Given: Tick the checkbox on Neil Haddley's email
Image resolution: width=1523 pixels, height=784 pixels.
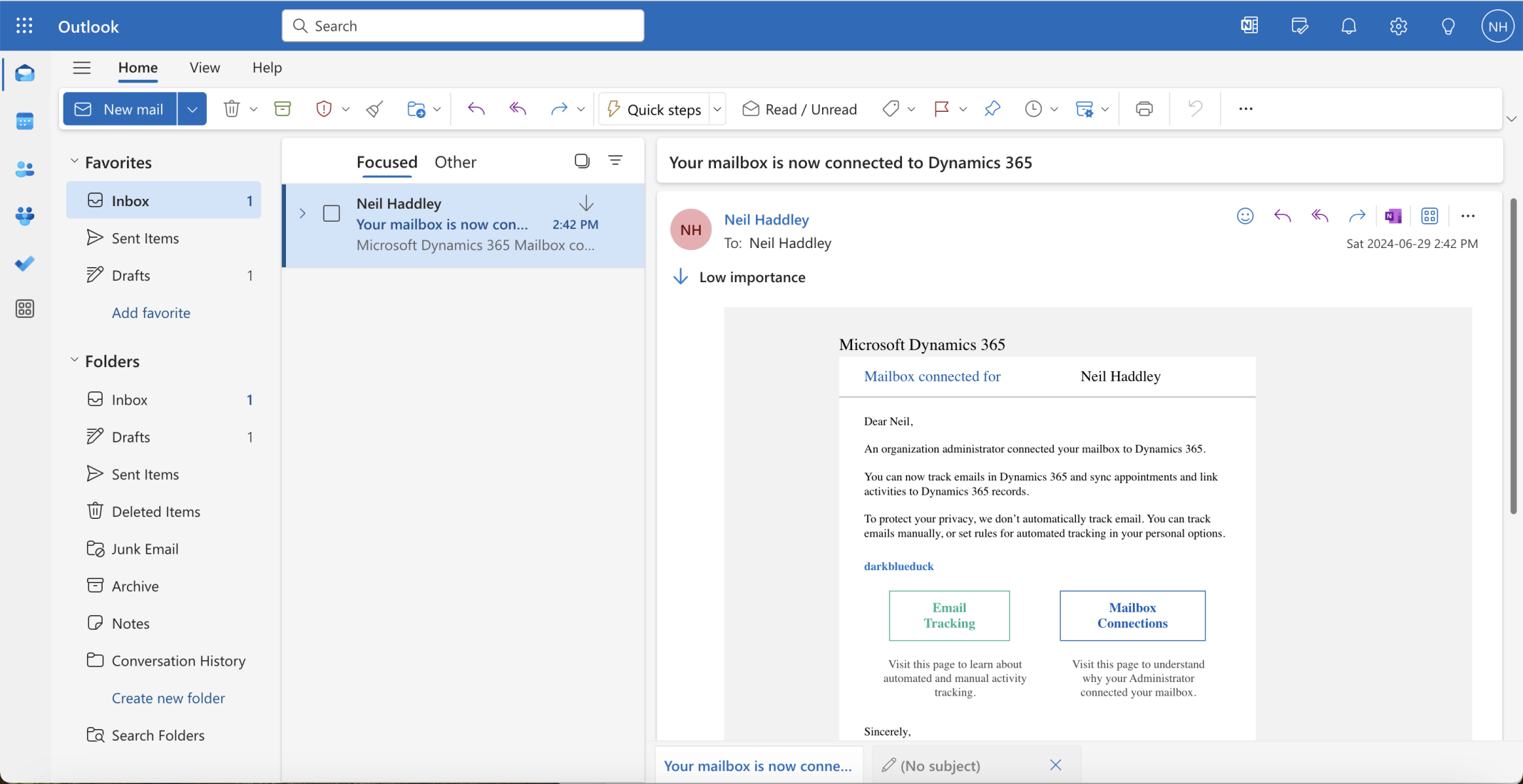Looking at the screenshot, I should (x=332, y=213).
